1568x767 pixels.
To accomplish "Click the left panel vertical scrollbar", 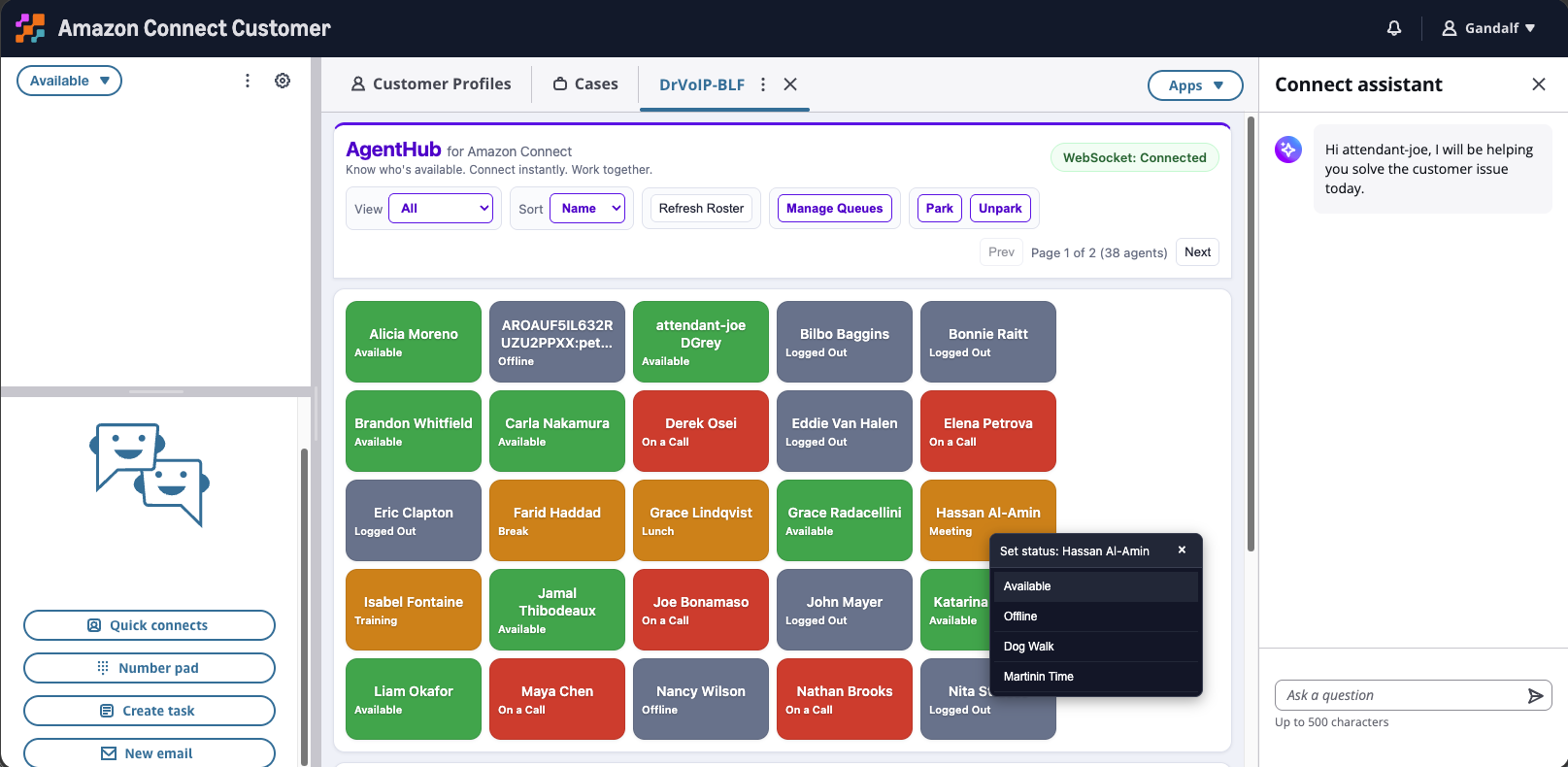I will click(304, 607).
